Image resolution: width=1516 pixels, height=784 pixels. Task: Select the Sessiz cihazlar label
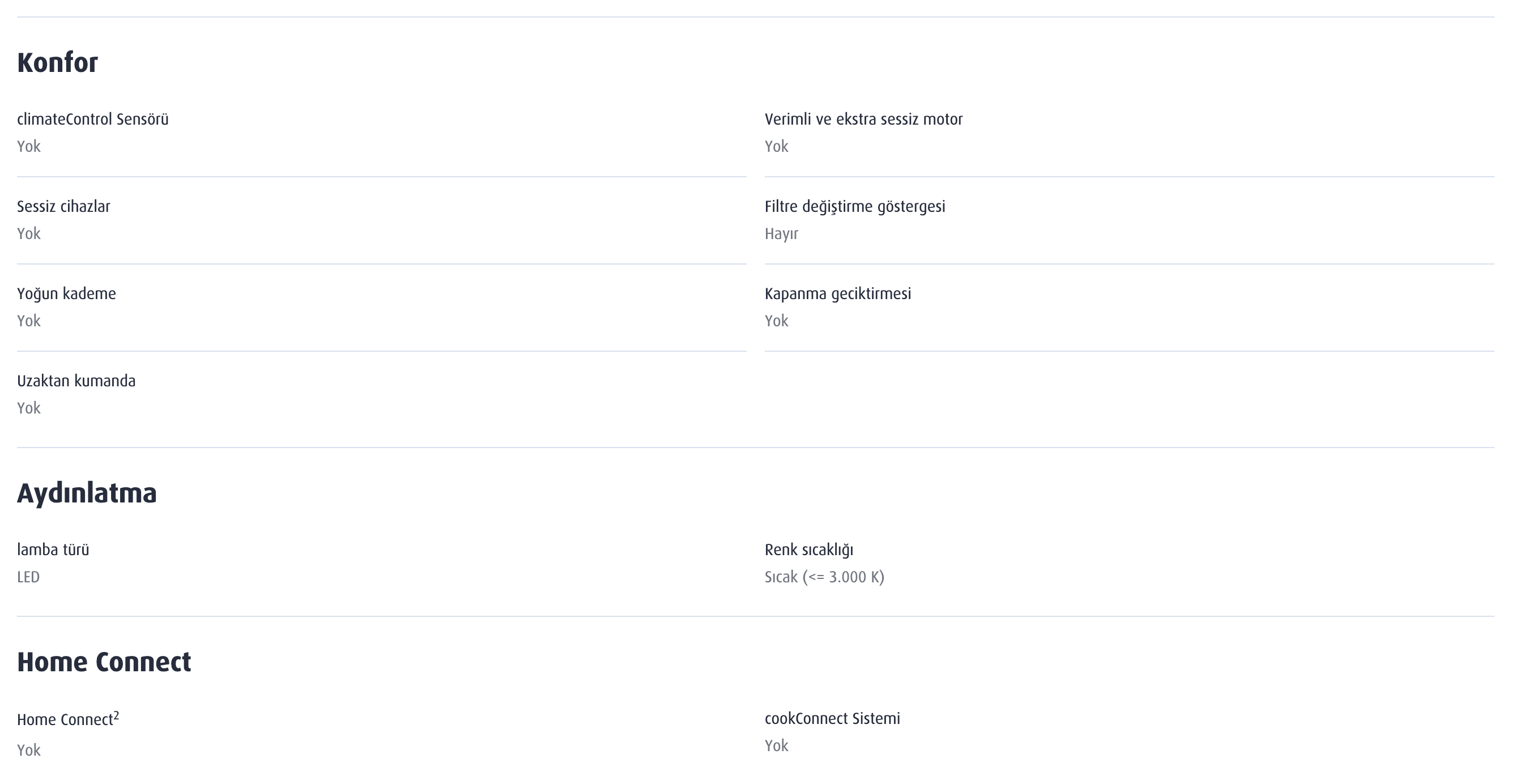point(63,207)
